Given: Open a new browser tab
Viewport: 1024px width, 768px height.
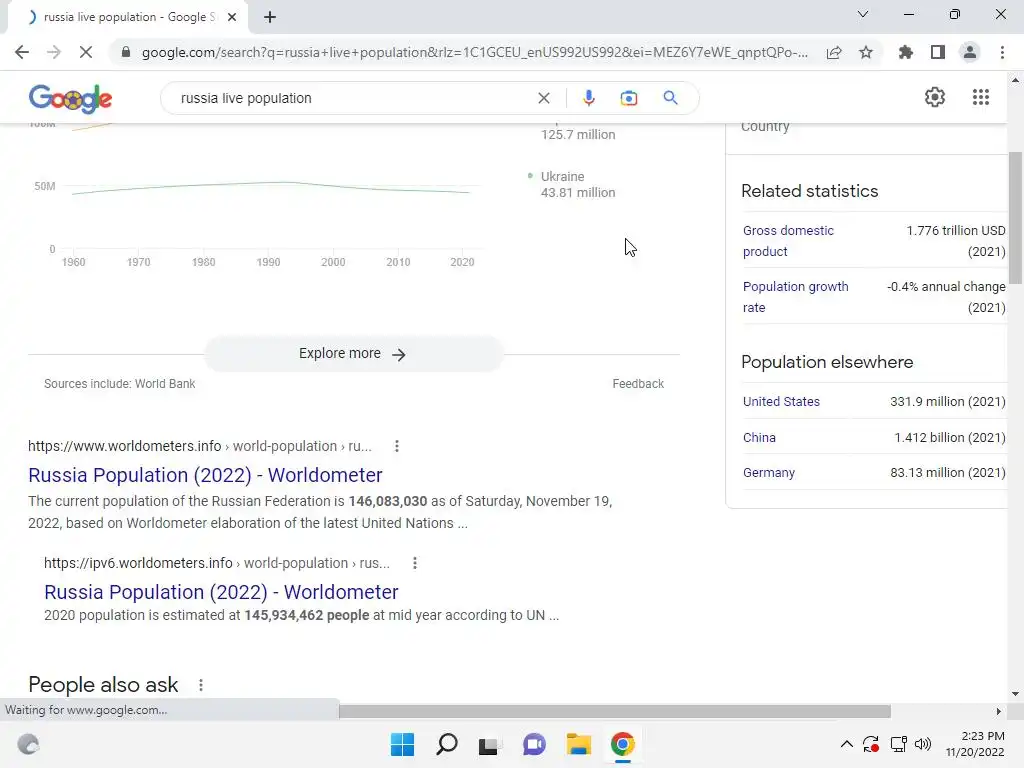Looking at the screenshot, I should [270, 17].
